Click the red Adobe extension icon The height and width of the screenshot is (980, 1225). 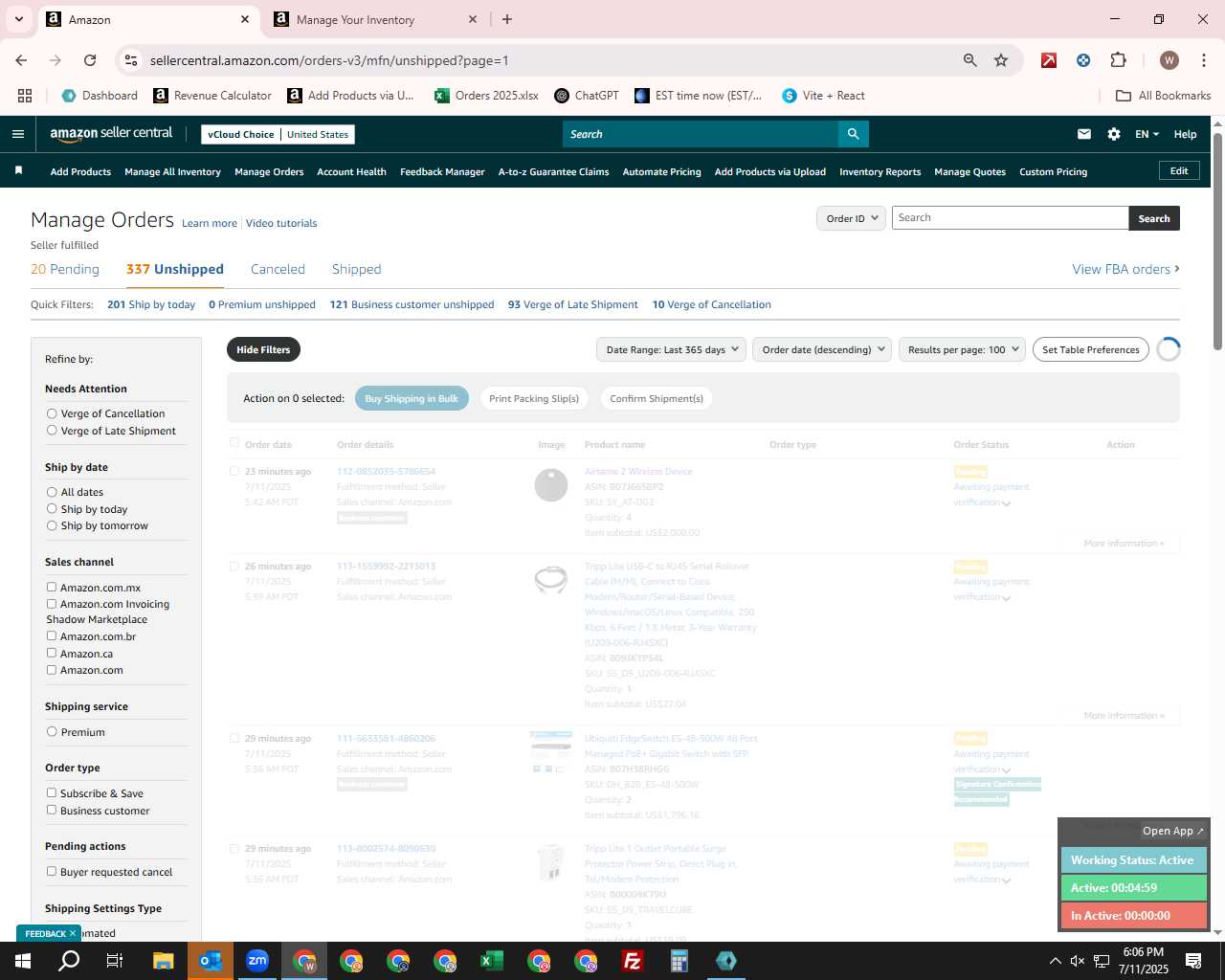tap(1049, 60)
